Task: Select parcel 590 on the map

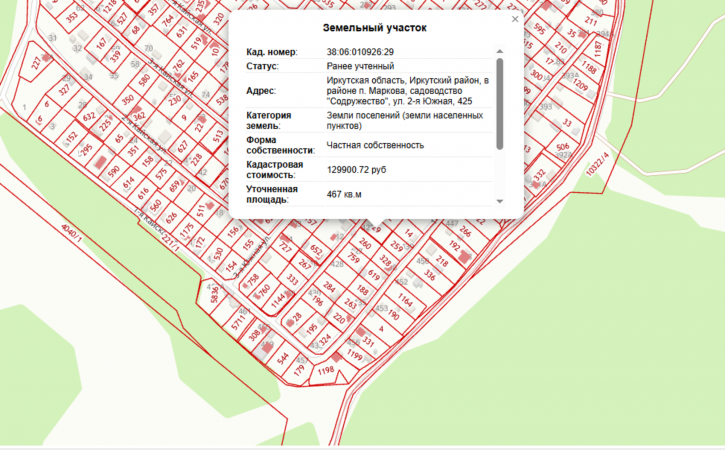Action: (114, 172)
